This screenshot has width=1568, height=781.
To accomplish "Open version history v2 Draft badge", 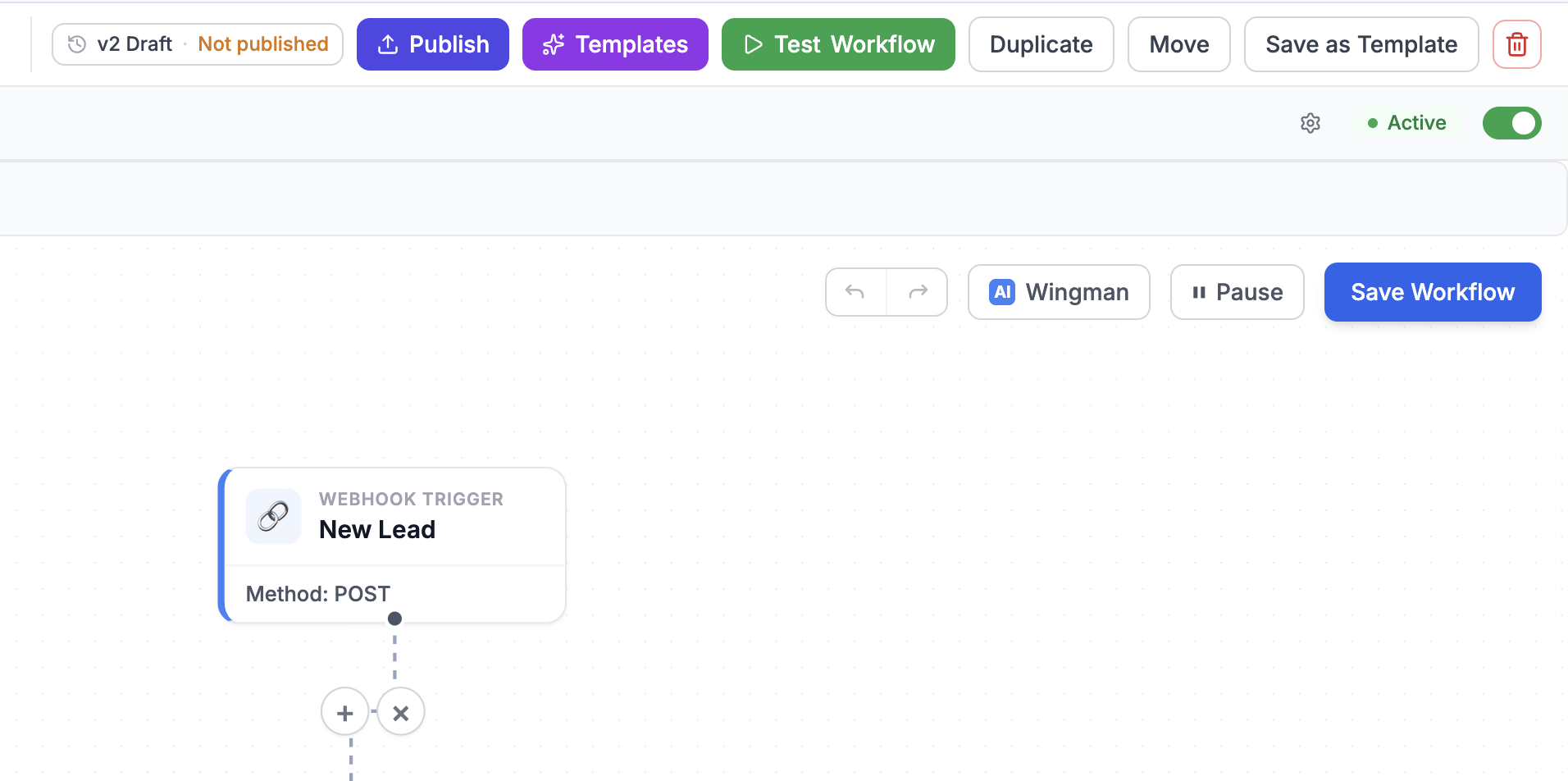I will 197,44.
